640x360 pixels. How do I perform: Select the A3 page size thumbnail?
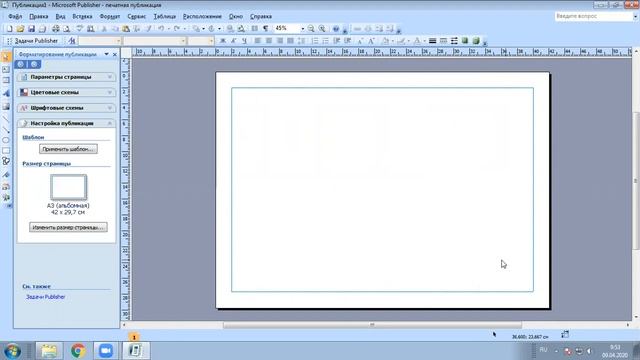(x=68, y=187)
